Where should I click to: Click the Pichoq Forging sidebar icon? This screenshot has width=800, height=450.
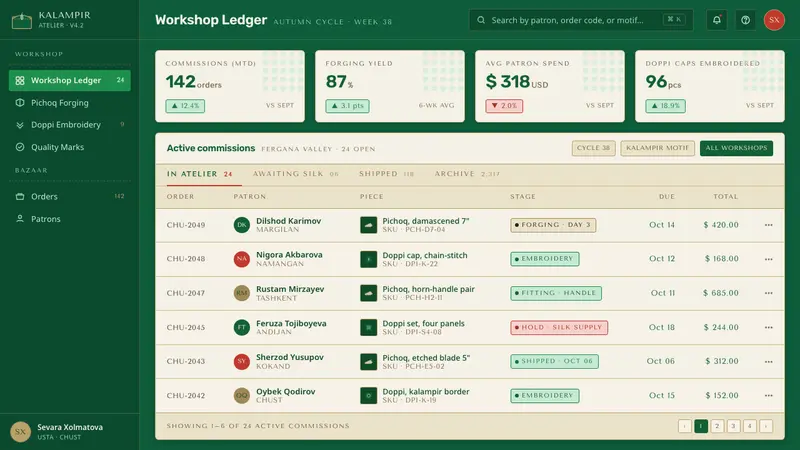(20, 103)
